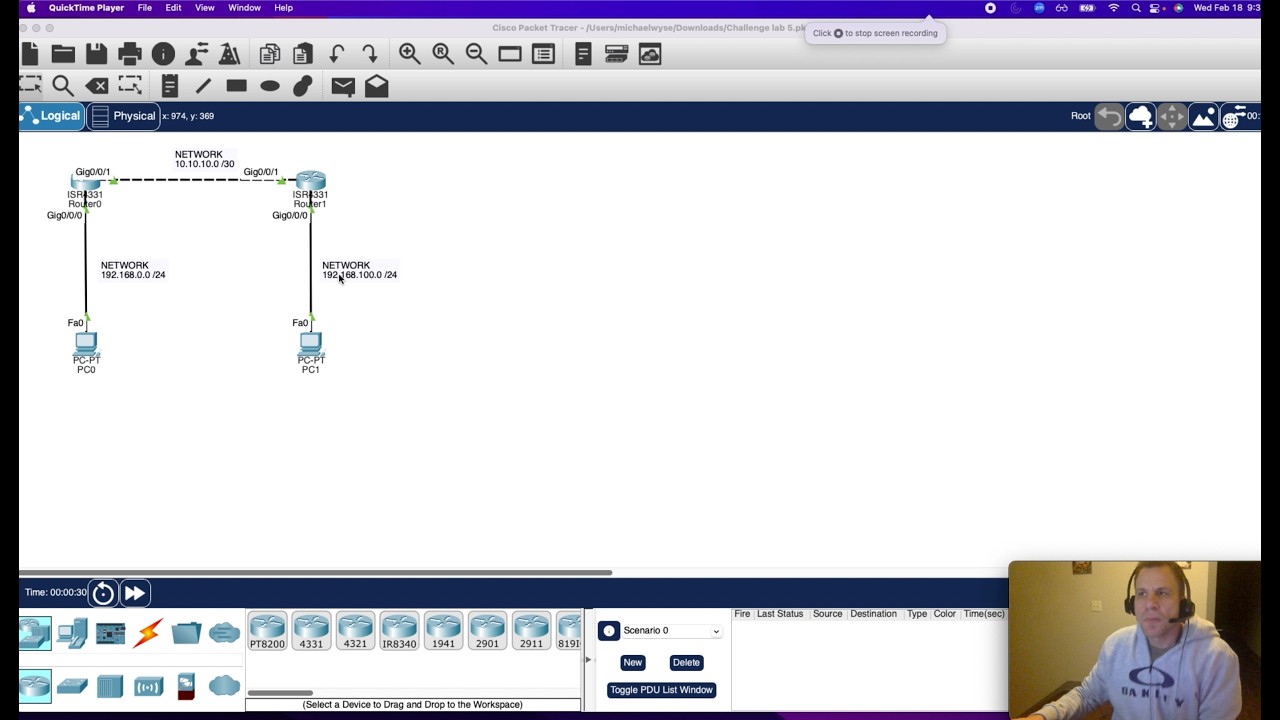Click the Delete scenario button

(686, 663)
